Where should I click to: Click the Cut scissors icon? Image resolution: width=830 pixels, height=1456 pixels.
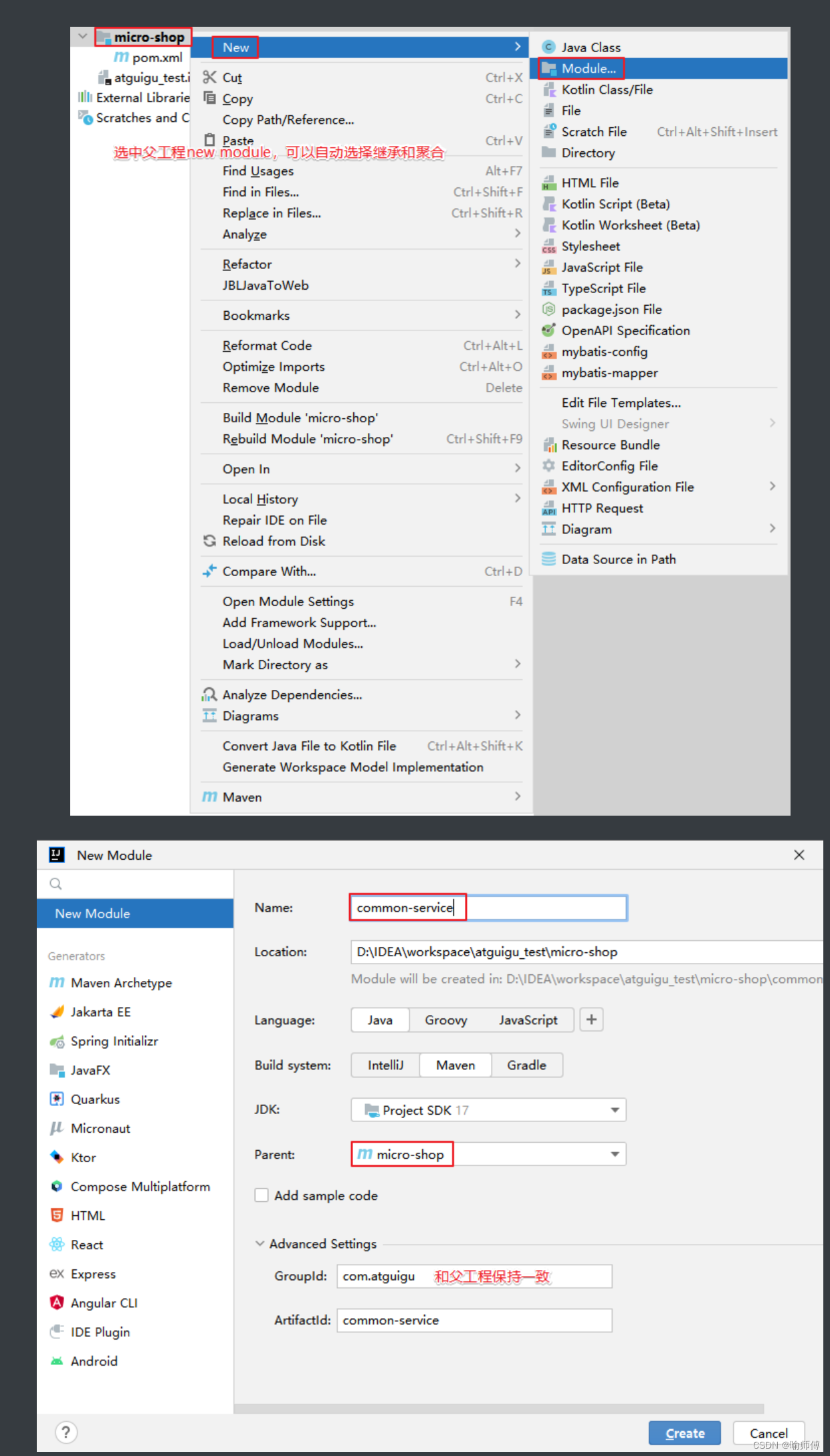coord(209,77)
